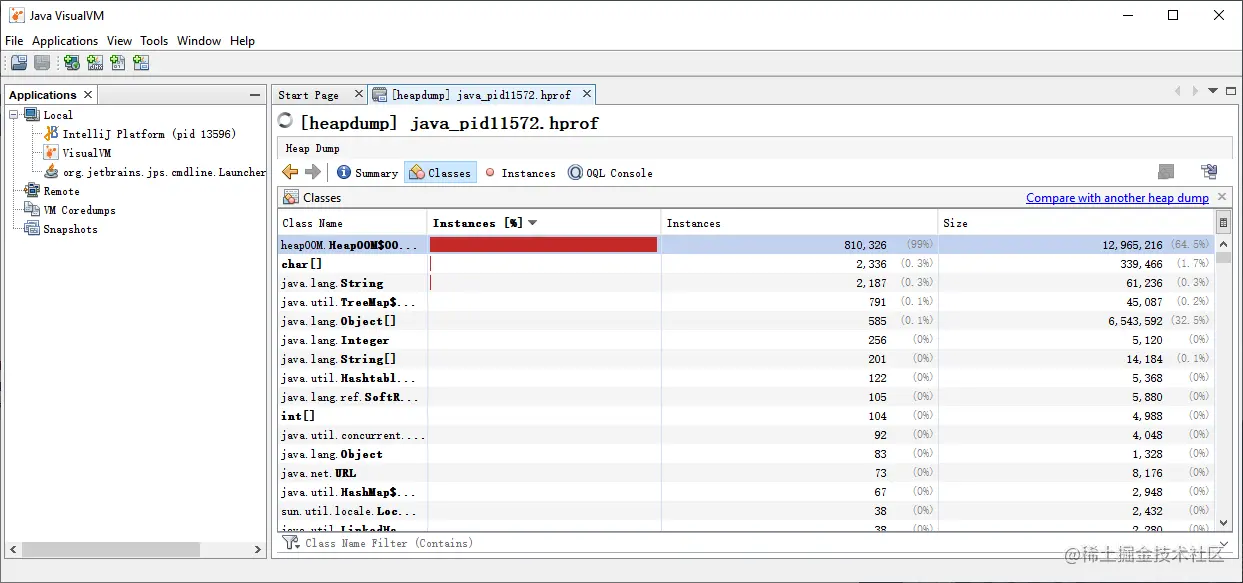The height and width of the screenshot is (583, 1243).
Task: Open the Help menu
Action: 242,41
